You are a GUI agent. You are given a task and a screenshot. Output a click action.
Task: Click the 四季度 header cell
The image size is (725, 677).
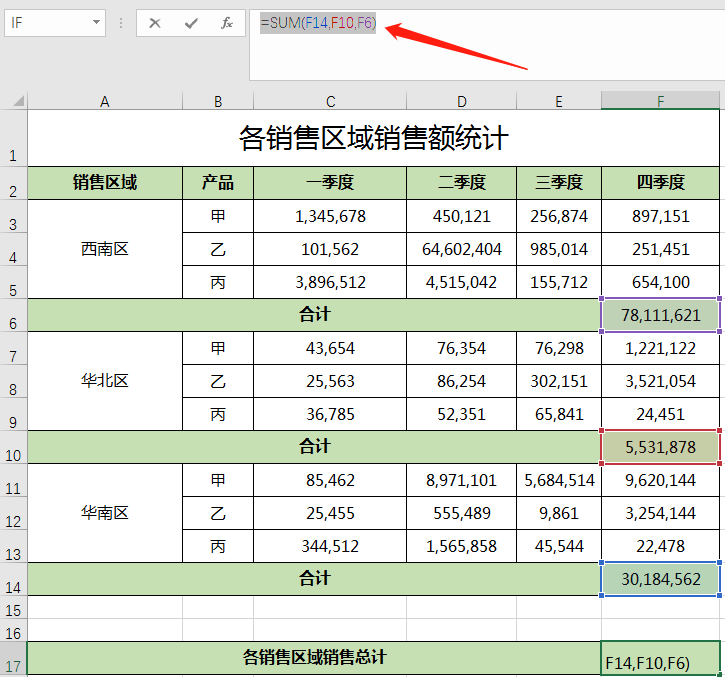[x=660, y=182]
